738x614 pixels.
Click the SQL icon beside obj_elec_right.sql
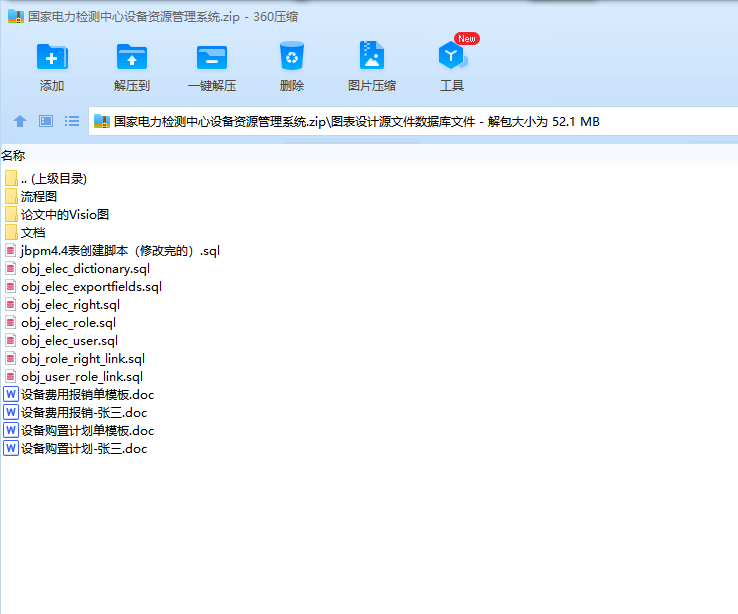10,304
